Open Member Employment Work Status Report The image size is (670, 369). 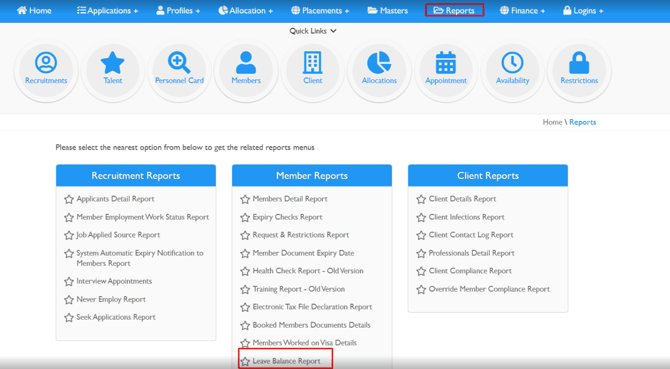pos(143,217)
